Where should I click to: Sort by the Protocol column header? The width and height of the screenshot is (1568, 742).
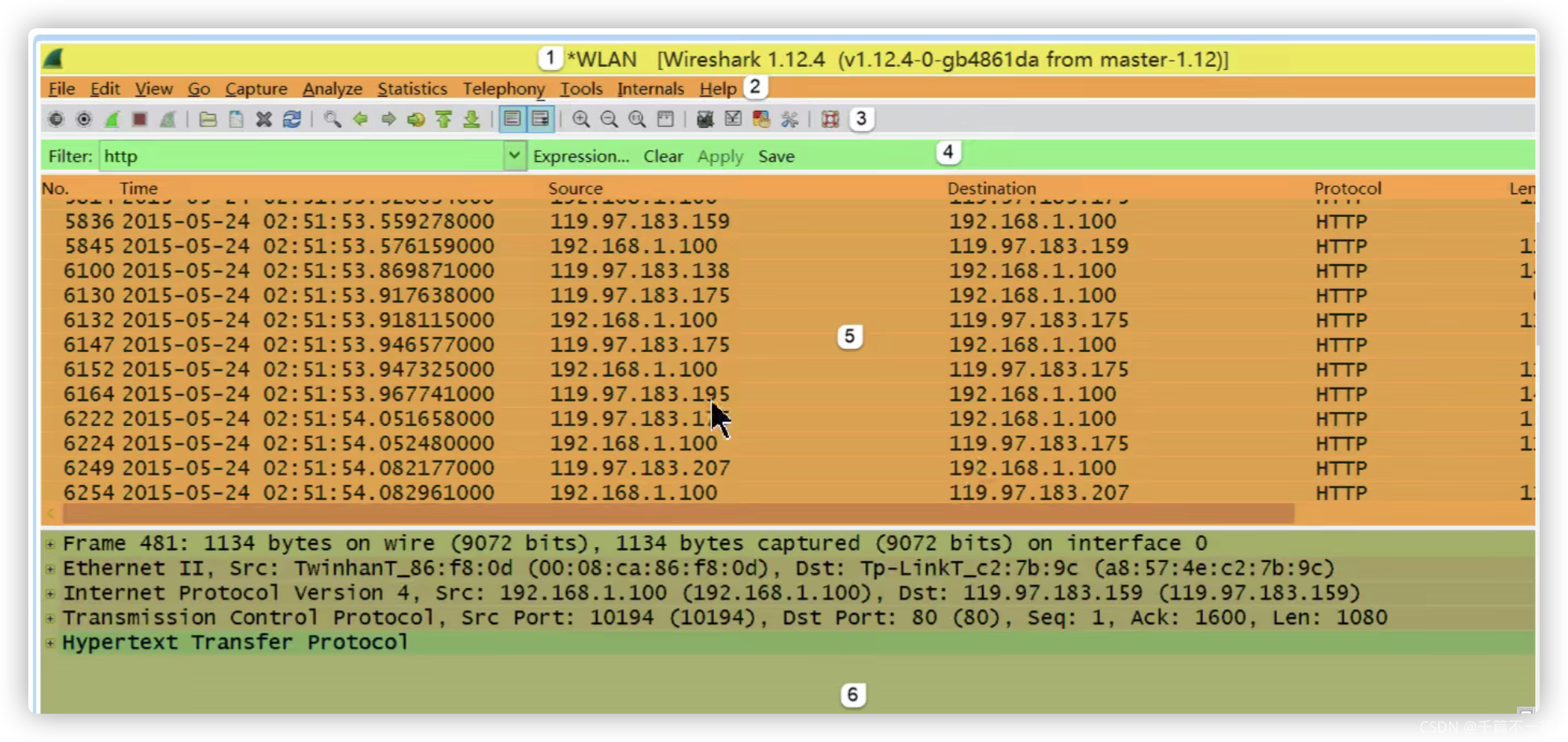pyautogui.click(x=1348, y=189)
